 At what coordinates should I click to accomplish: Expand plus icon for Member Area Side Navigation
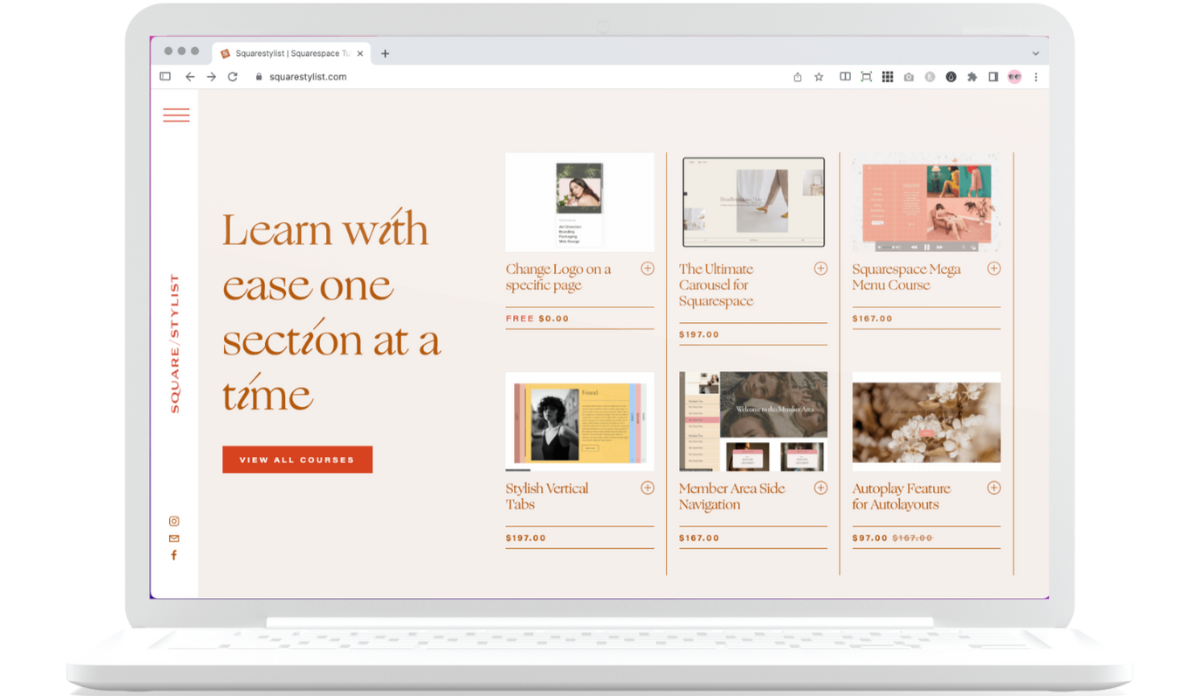(x=820, y=488)
